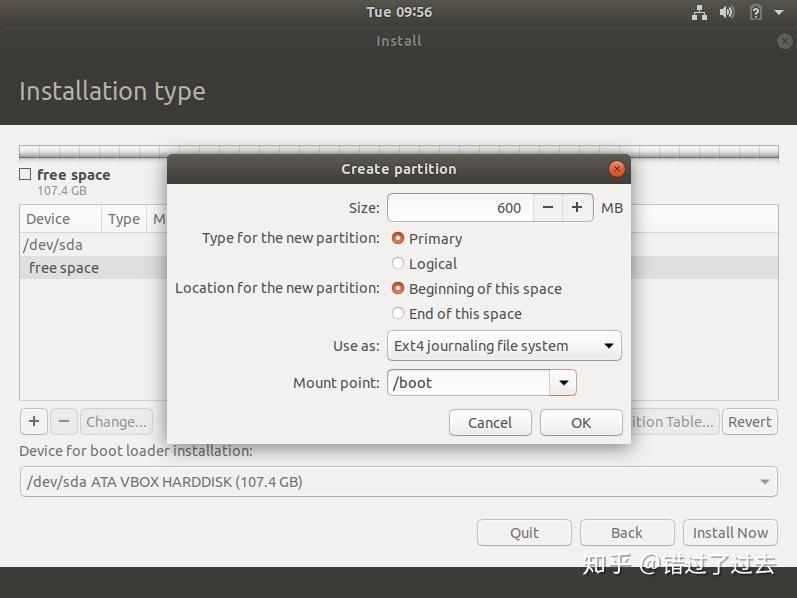Expand the system menu arrow in top bar
The height and width of the screenshot is (598, 797).
pyautogui.click(x=779, y=12)
